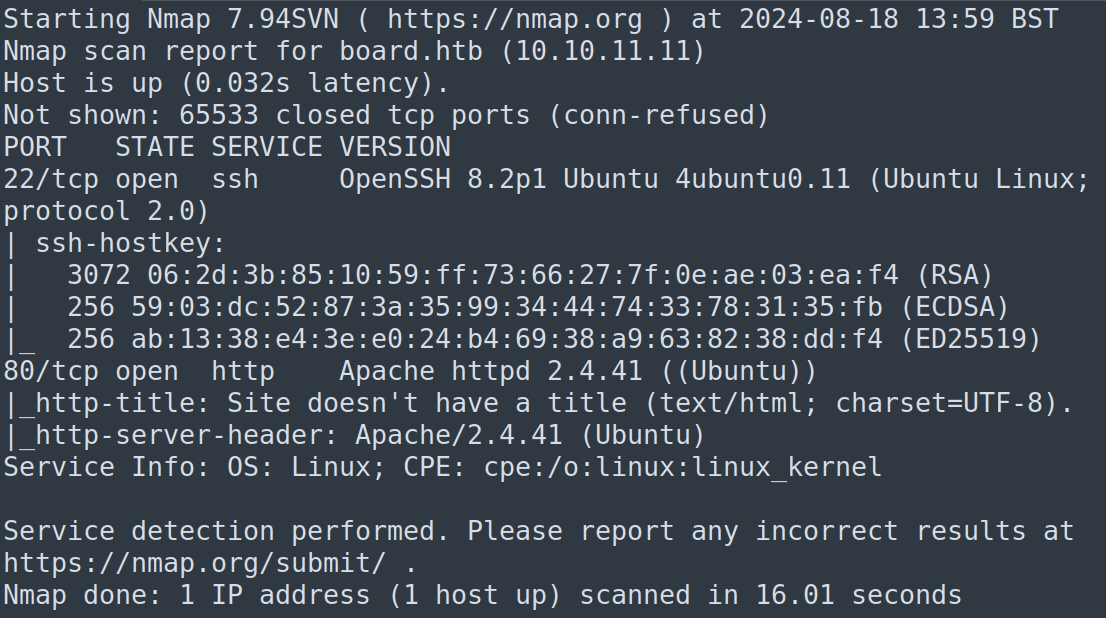The image size is (1106, 618).
Task: Click the SERVICE column header
Action: click(266, 147)
